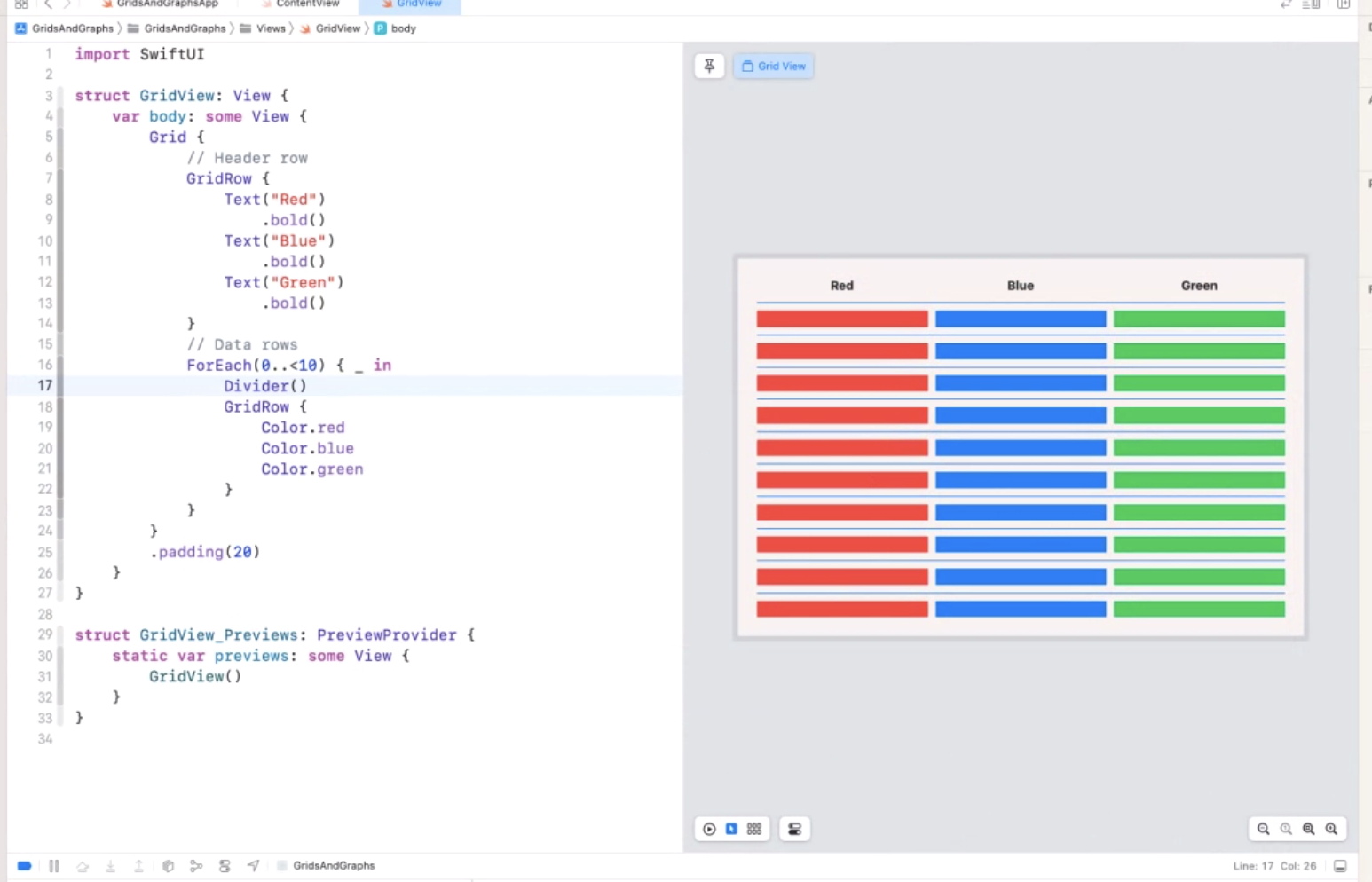Select the Grid View preview chip
1372x882 pixels.
click(x=773, y=66)
